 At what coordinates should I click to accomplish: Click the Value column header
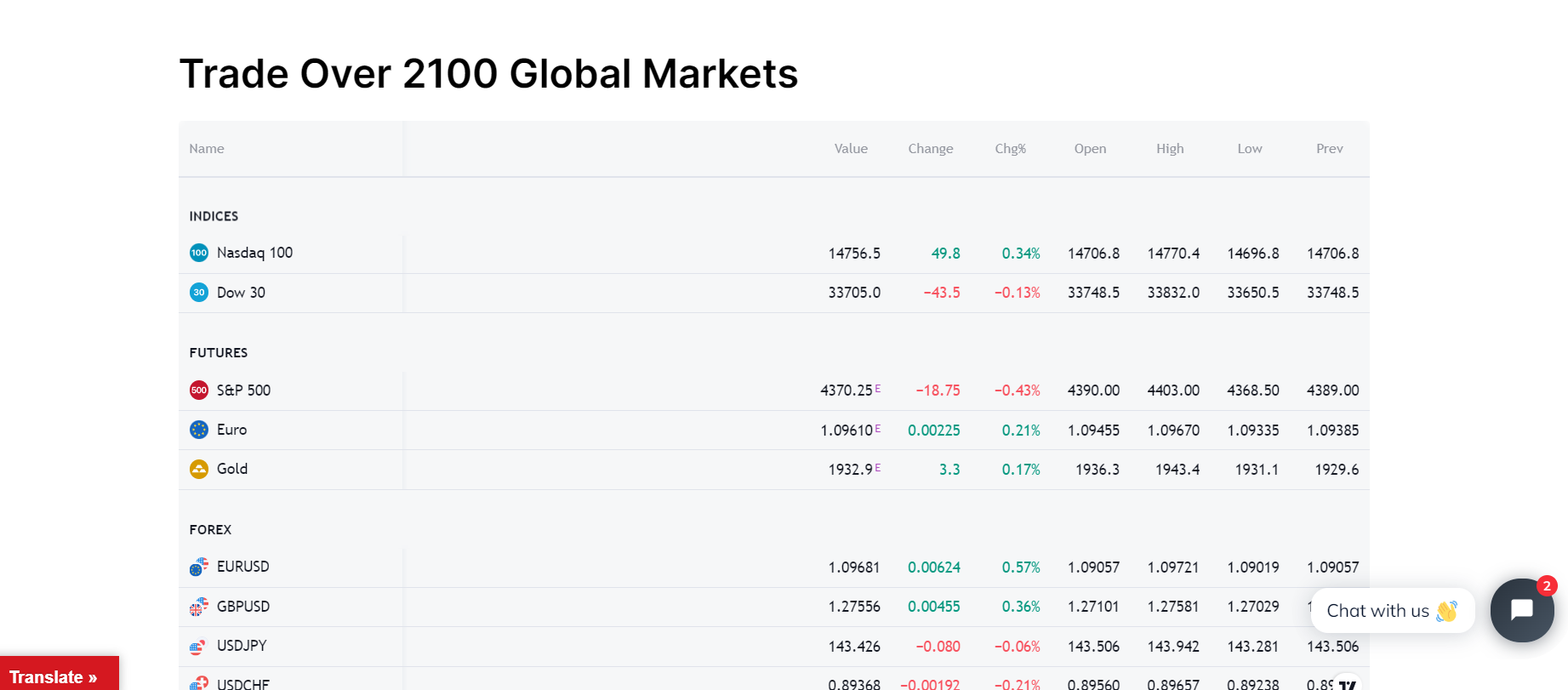click(851, 149)
